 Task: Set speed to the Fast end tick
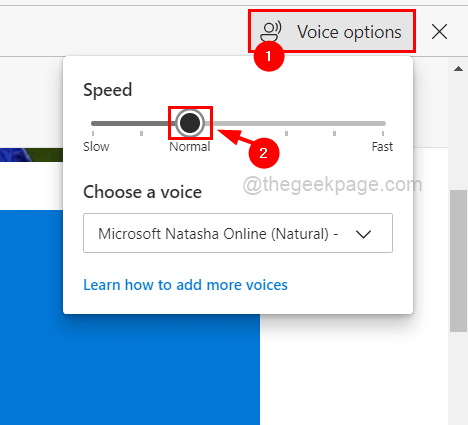click(383, 133)
